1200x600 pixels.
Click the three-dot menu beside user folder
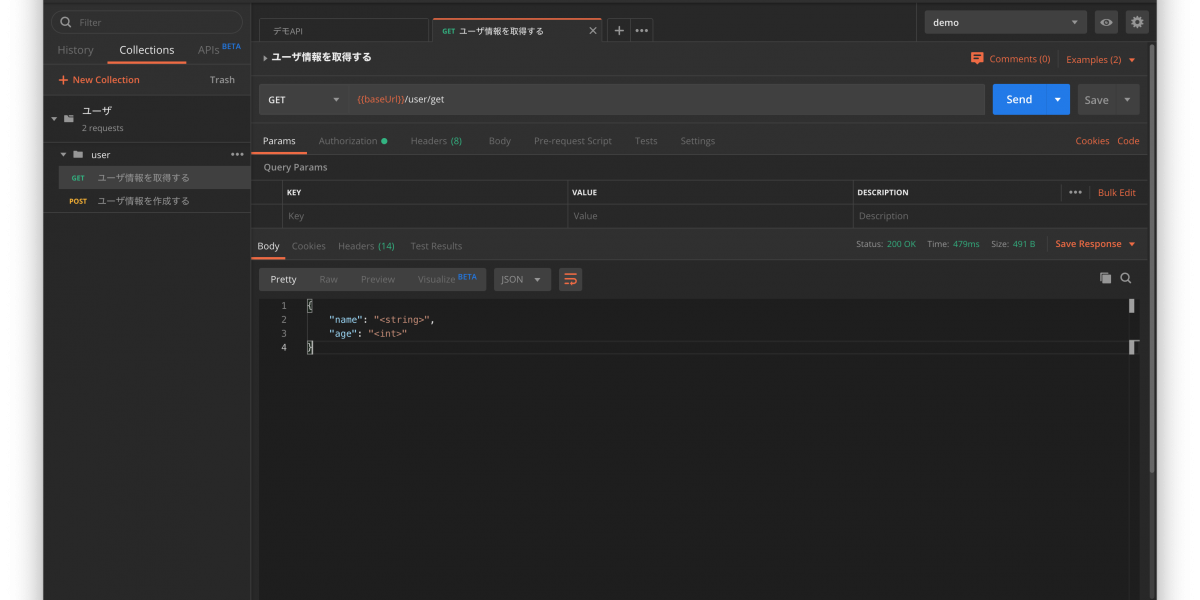pyautogui.click(x=237, y=155)
